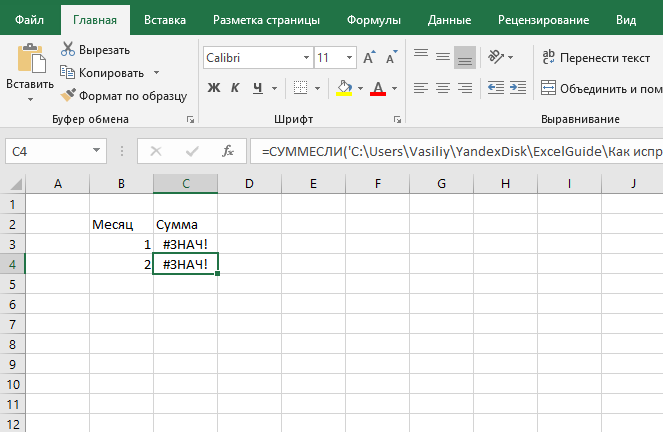This screenshot has height=432, width=663.
Task: Select row 9 header
Action: (x=12, y=364)
